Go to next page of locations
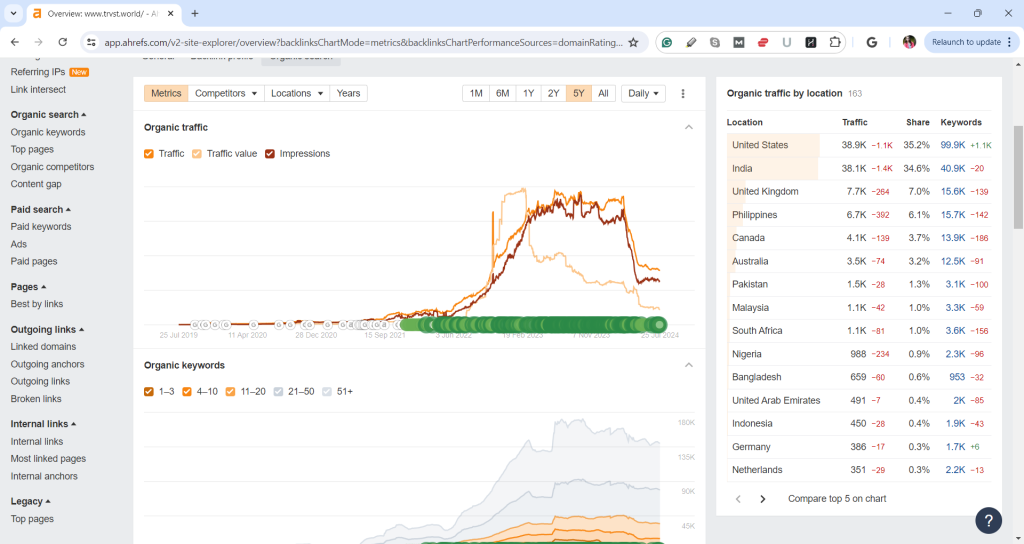 tap(763, 499)
